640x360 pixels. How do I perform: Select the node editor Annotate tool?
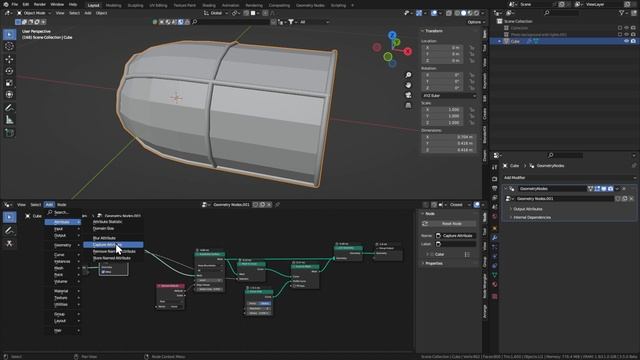click(x=10, y=231)
